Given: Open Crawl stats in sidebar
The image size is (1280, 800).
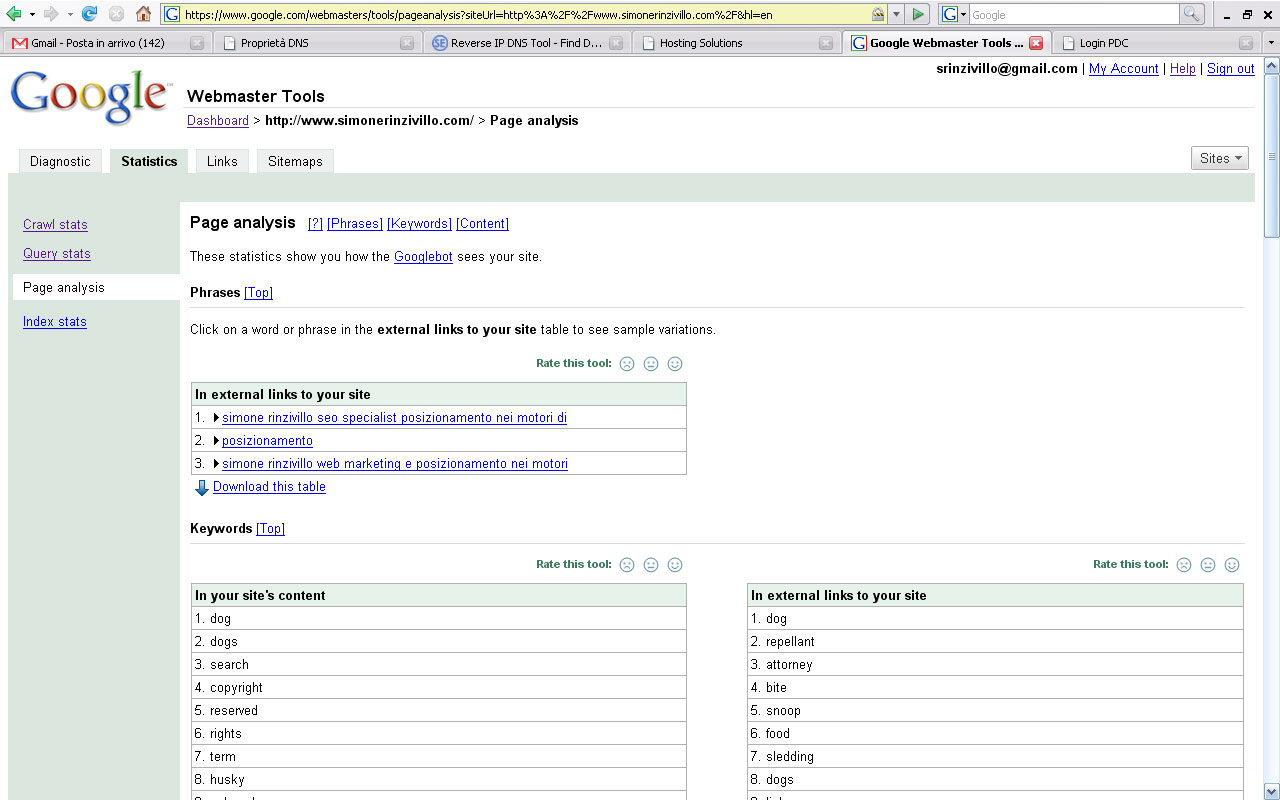Looking at the screenshot, I should (55, 225).
